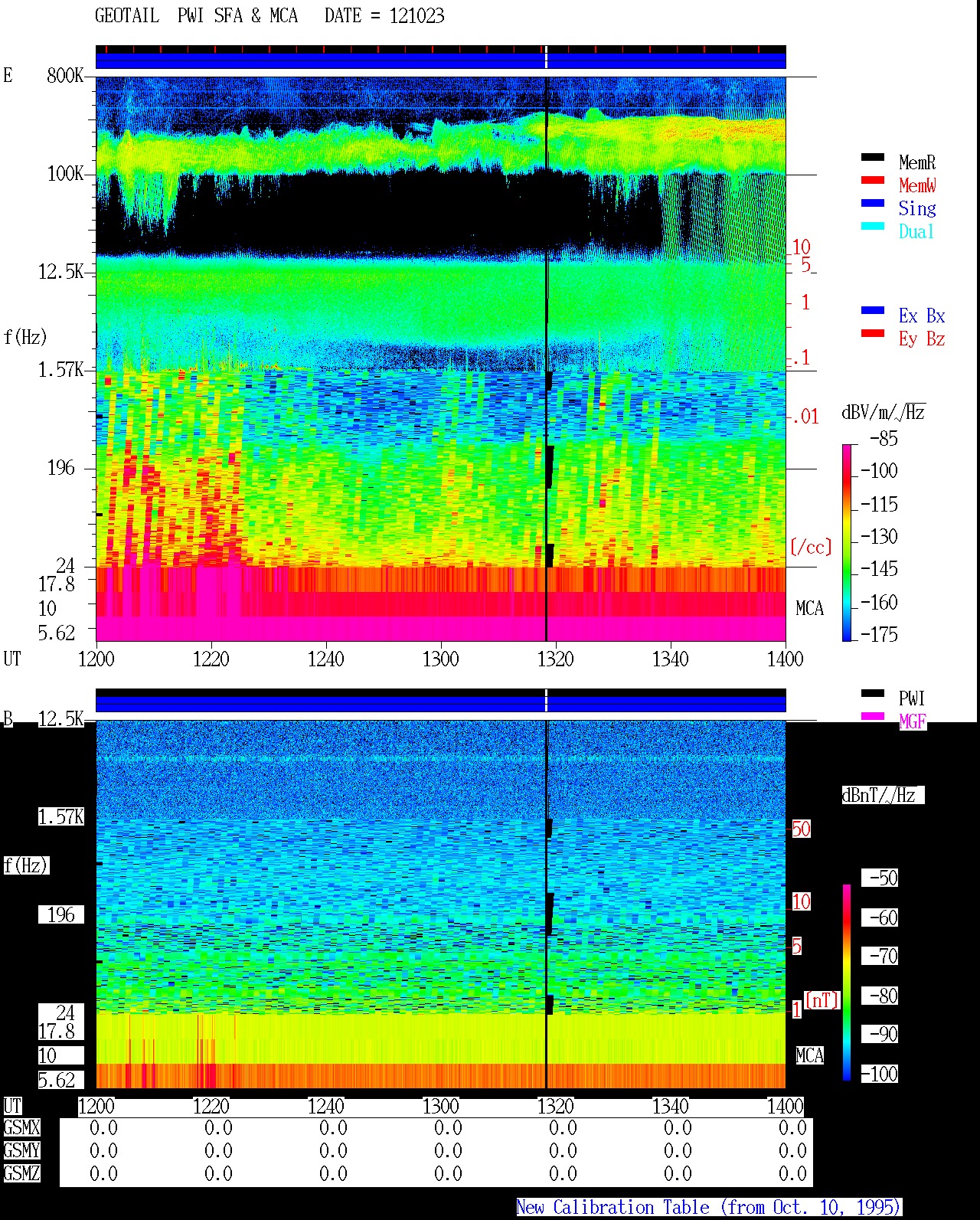Click the white marker in the B panel status bar
The height and width of the screenshot is (1220, 980).
tap(546, 701)
